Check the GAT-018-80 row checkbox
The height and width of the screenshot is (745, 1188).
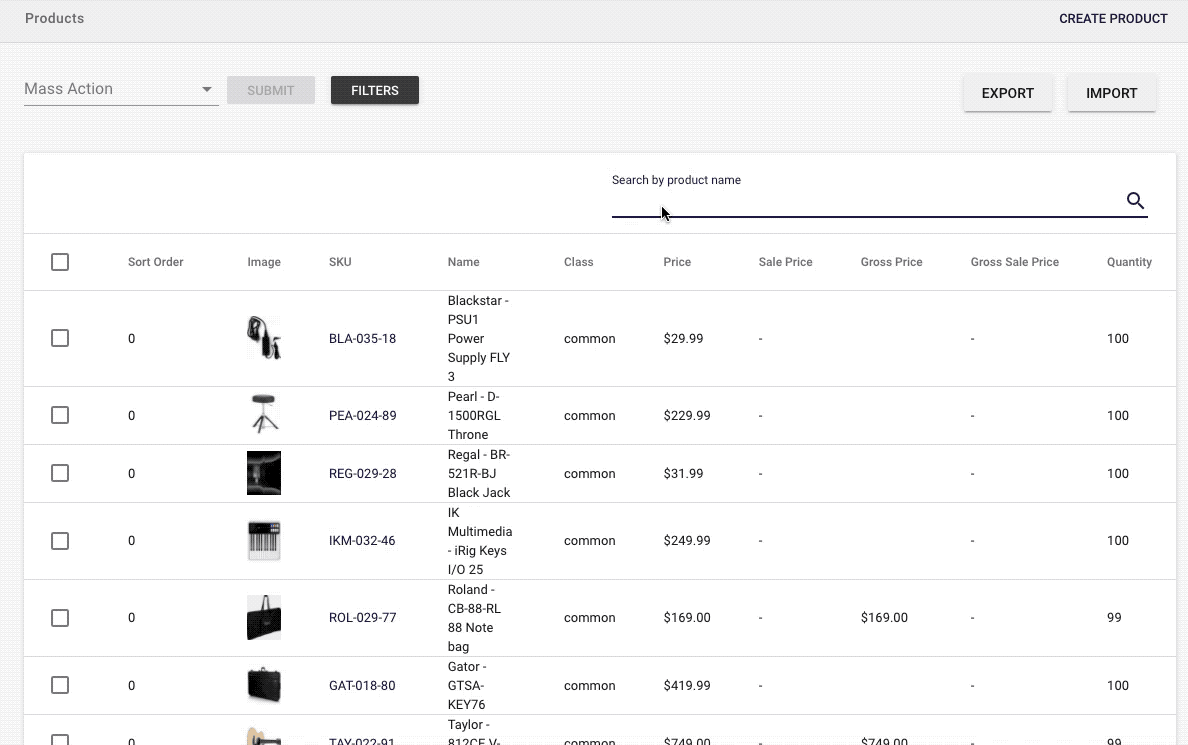[60, 685]
